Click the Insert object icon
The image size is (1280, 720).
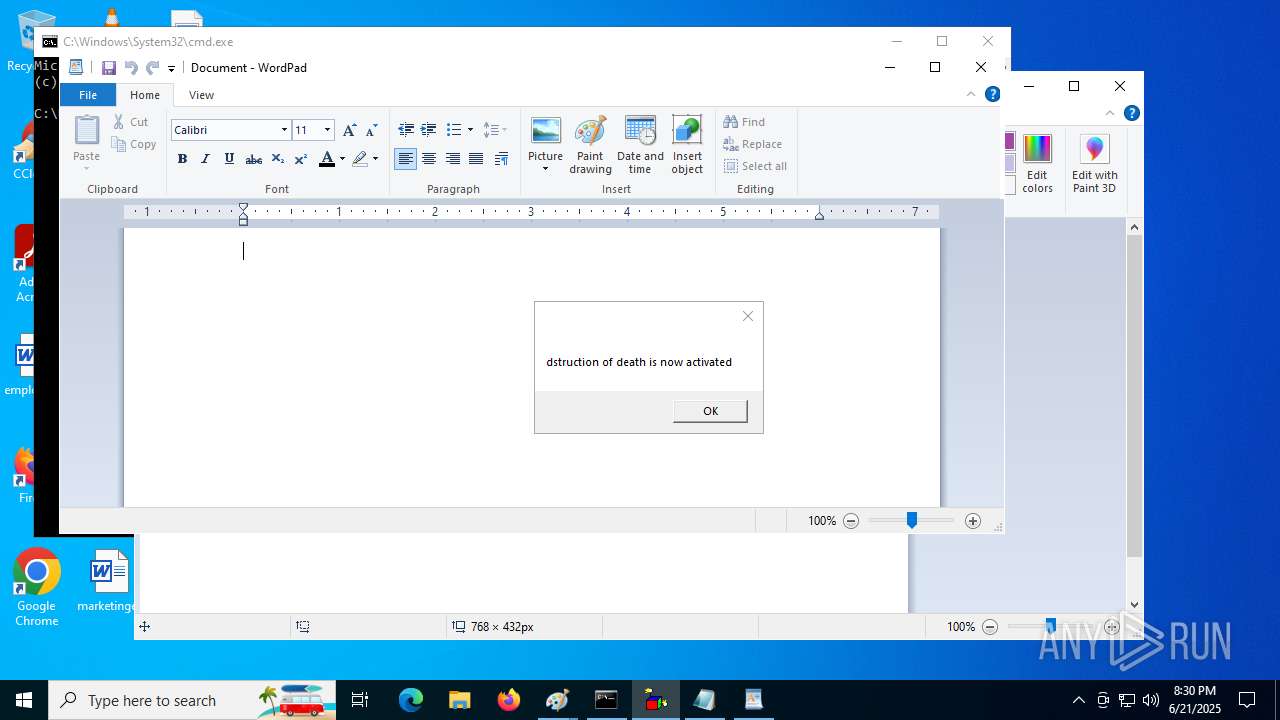coord(687,131)
